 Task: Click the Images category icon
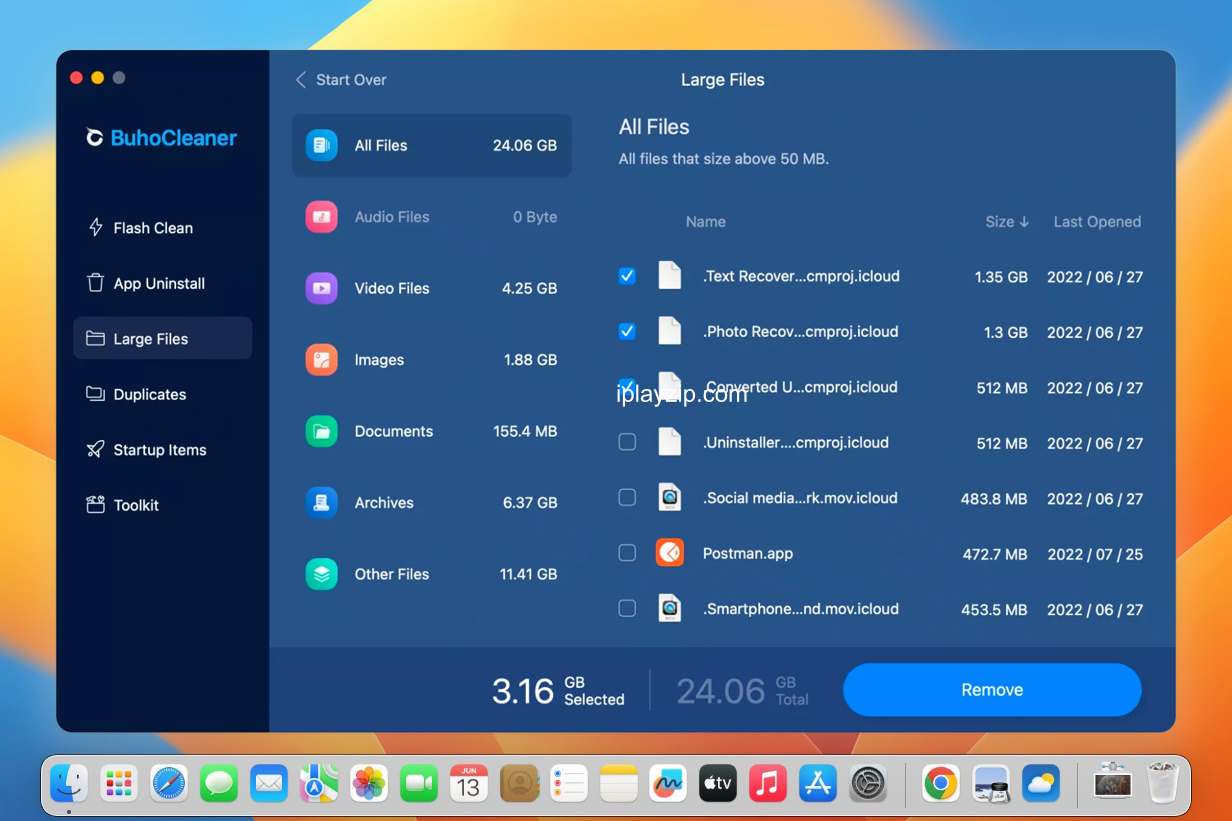(321, 360)
